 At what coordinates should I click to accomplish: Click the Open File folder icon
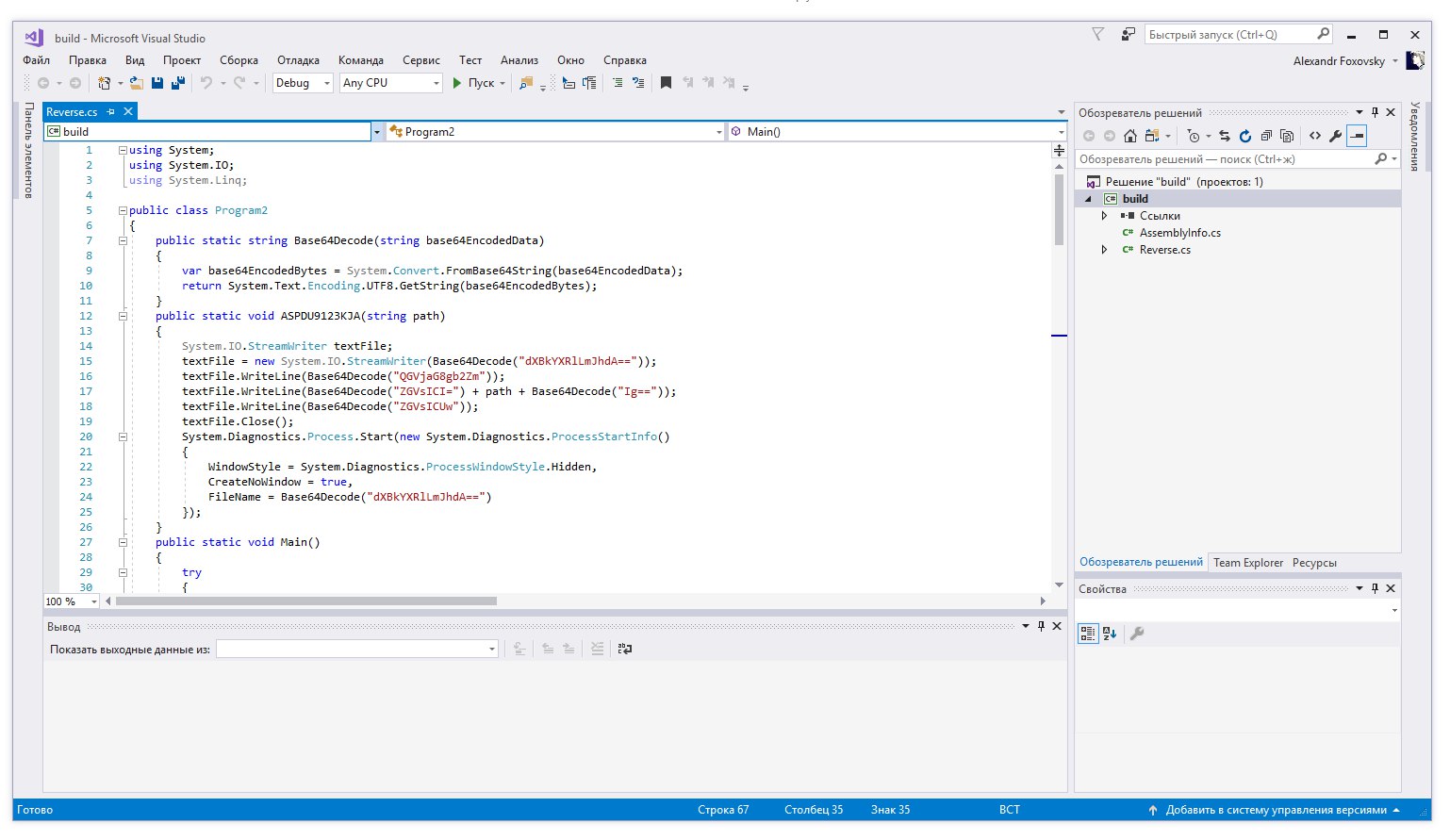(137, 83)
